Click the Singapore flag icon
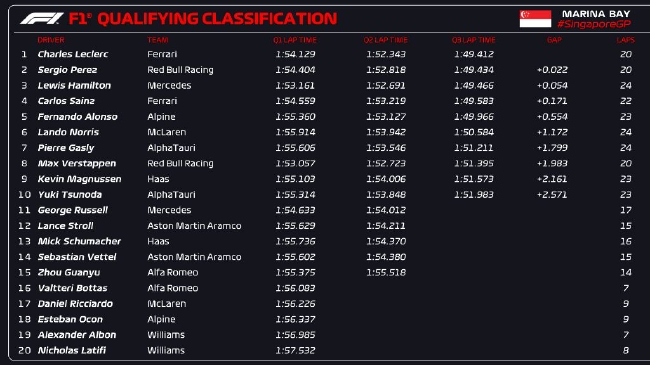The image size is (650, 365). coord(535,19)
